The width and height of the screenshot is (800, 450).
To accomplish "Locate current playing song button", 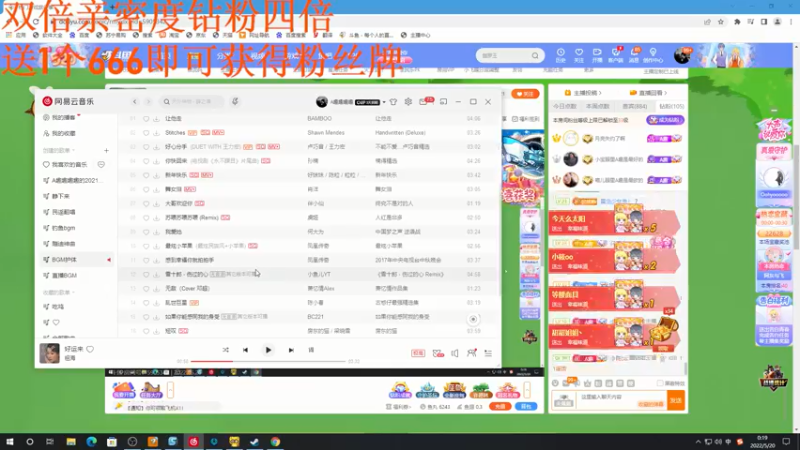I will [x=473, y=319].
